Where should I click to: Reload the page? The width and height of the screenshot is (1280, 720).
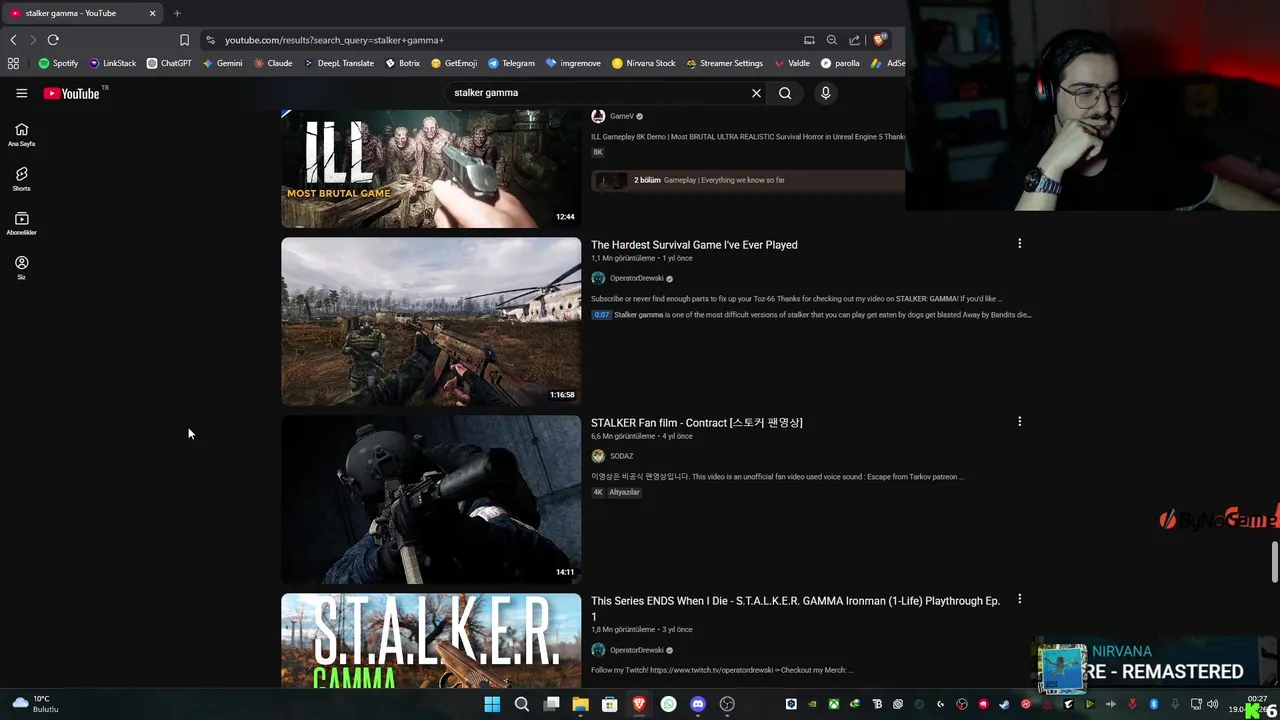[x=53, y=40]
